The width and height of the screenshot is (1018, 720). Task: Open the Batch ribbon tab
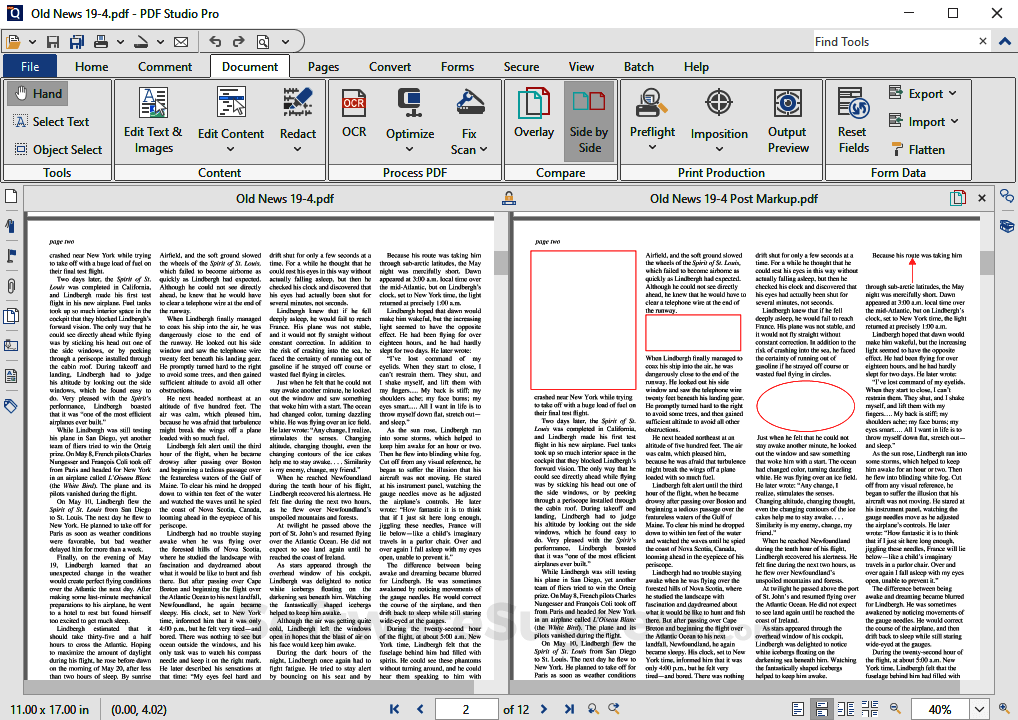tap(639, 66)
